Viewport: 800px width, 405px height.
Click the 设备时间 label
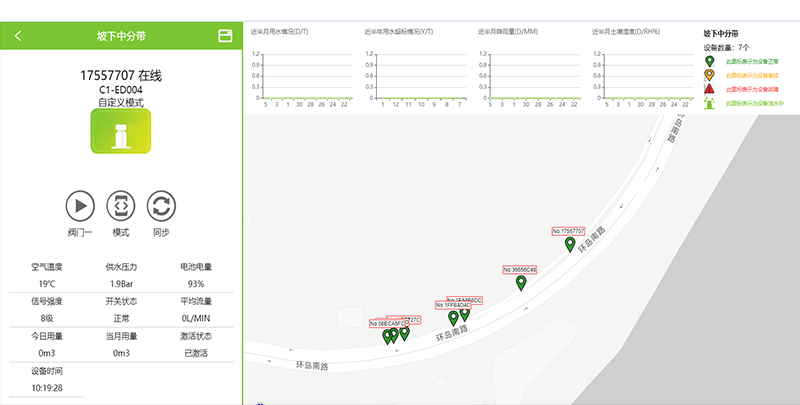tap(46, 371)
